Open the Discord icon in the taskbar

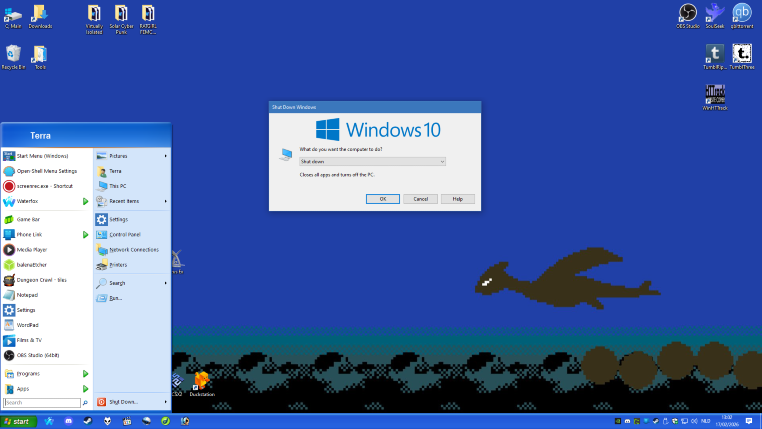pyautogui.click(x=68, y=422)
